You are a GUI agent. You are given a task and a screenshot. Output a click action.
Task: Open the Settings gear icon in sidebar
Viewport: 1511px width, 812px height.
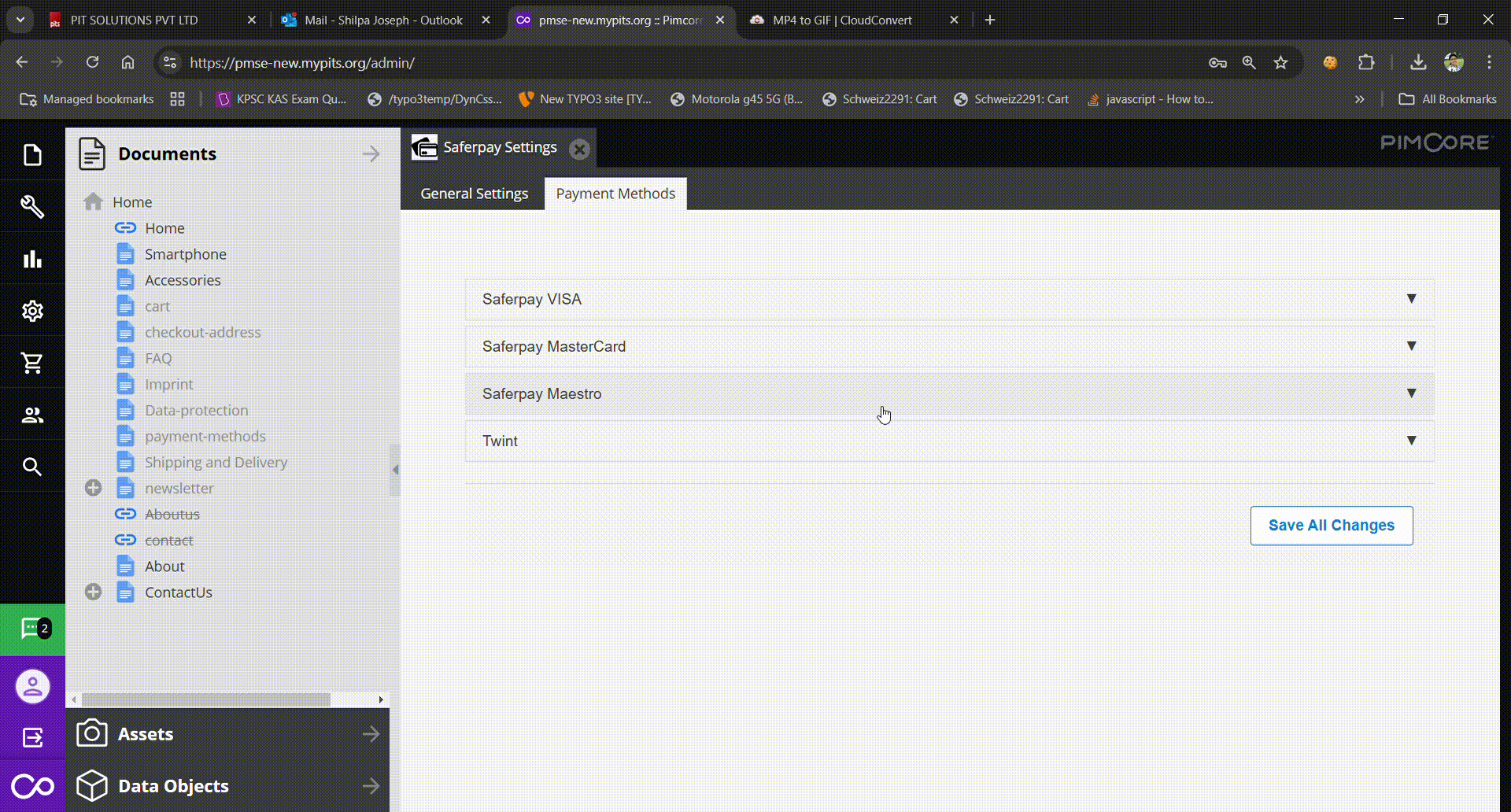(x=32, y=311)
